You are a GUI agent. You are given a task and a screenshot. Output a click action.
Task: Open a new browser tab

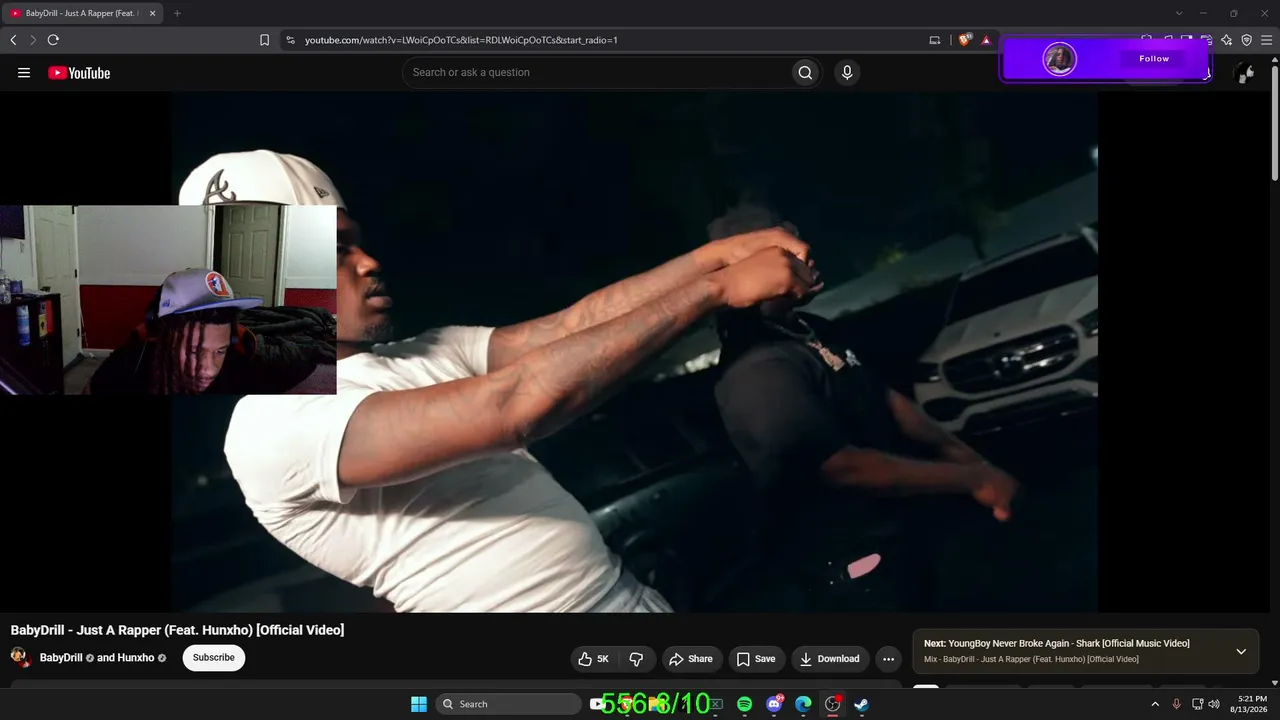tap(177, 13)
